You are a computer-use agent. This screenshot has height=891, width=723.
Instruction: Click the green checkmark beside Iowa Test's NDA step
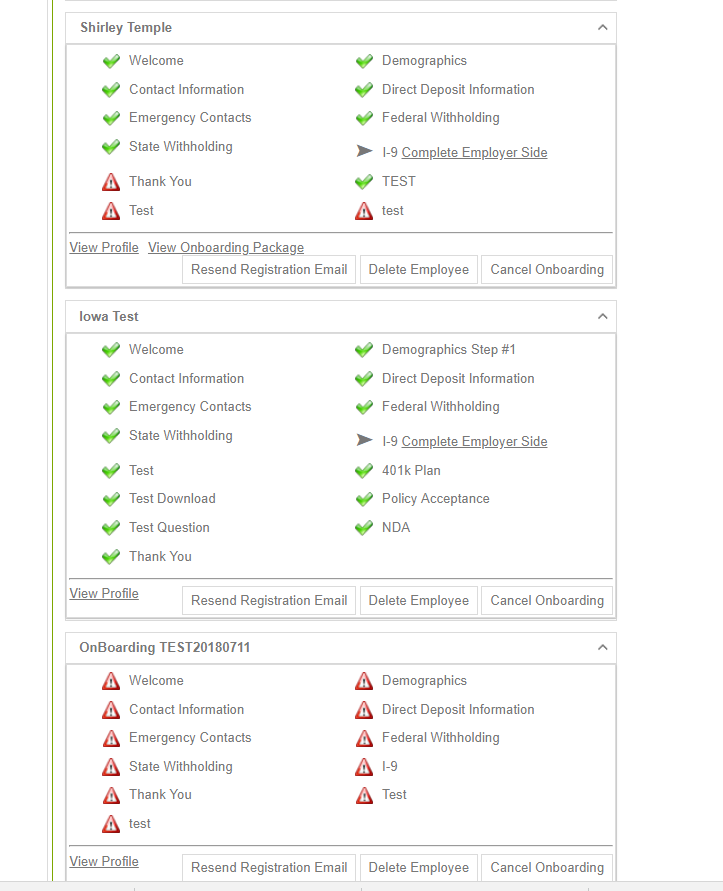[364, 528]
